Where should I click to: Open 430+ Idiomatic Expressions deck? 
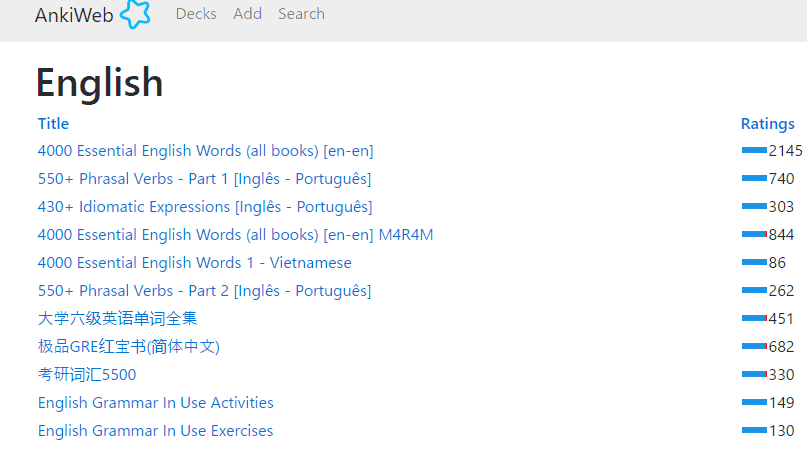pos(205,207)
